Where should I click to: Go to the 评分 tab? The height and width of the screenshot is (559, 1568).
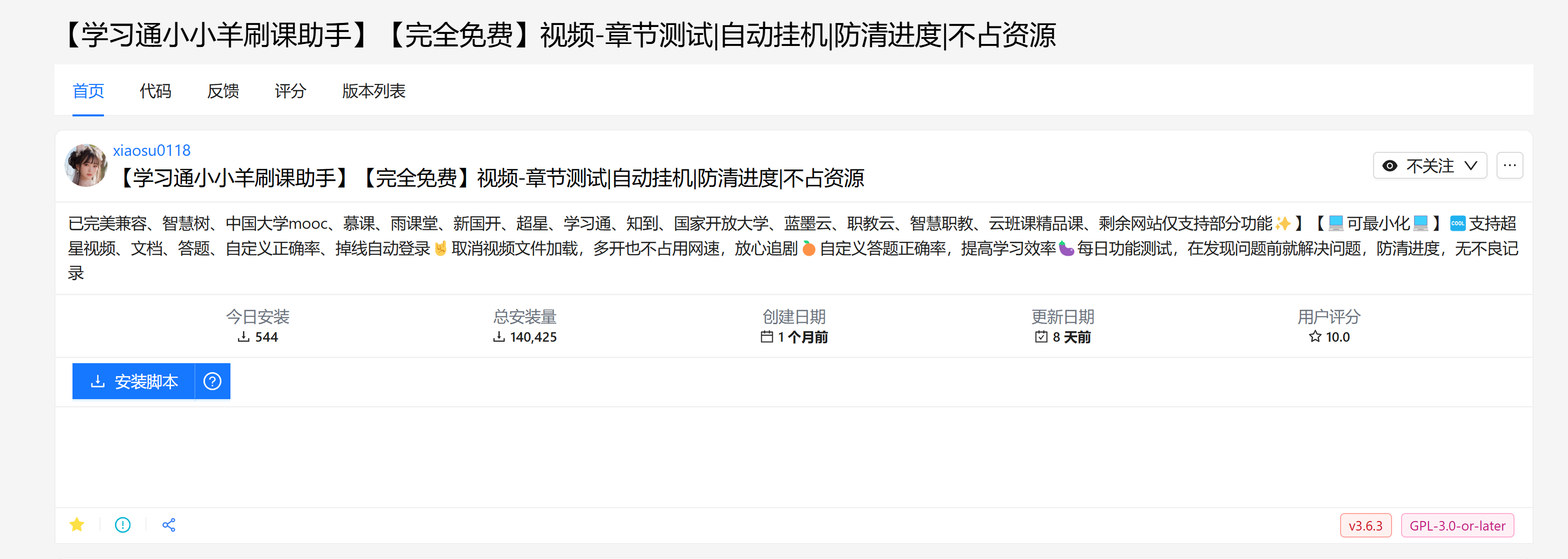[x=290, y=91]
